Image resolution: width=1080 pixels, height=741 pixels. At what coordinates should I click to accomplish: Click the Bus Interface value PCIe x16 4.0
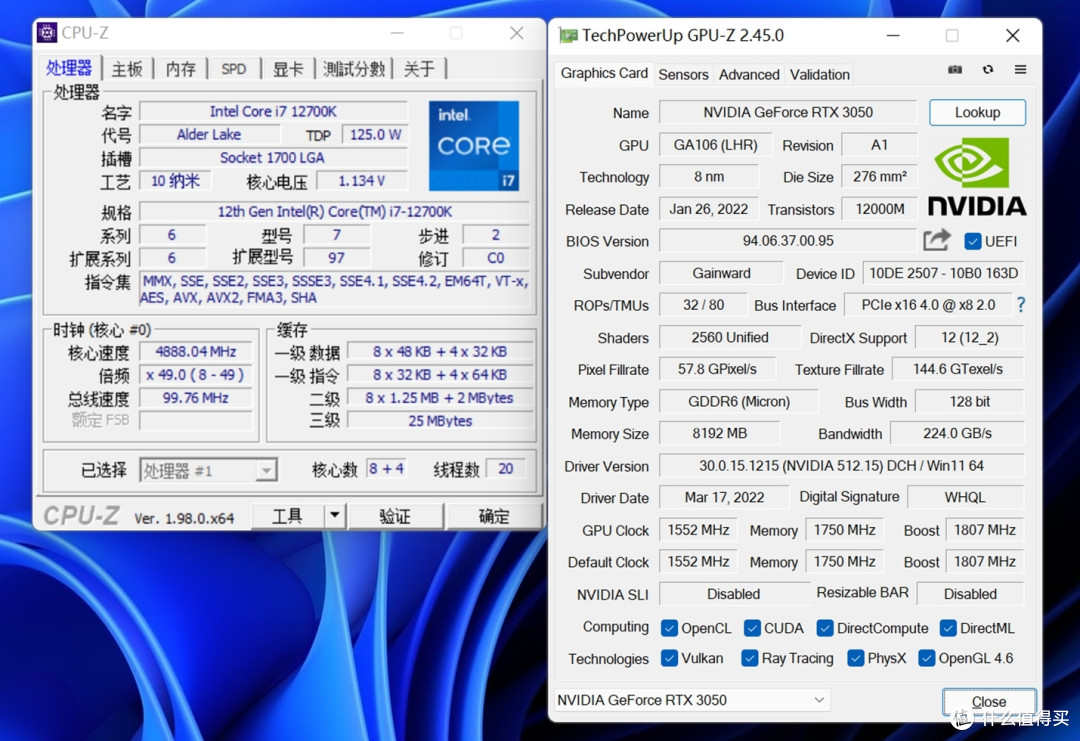point(928,305)
